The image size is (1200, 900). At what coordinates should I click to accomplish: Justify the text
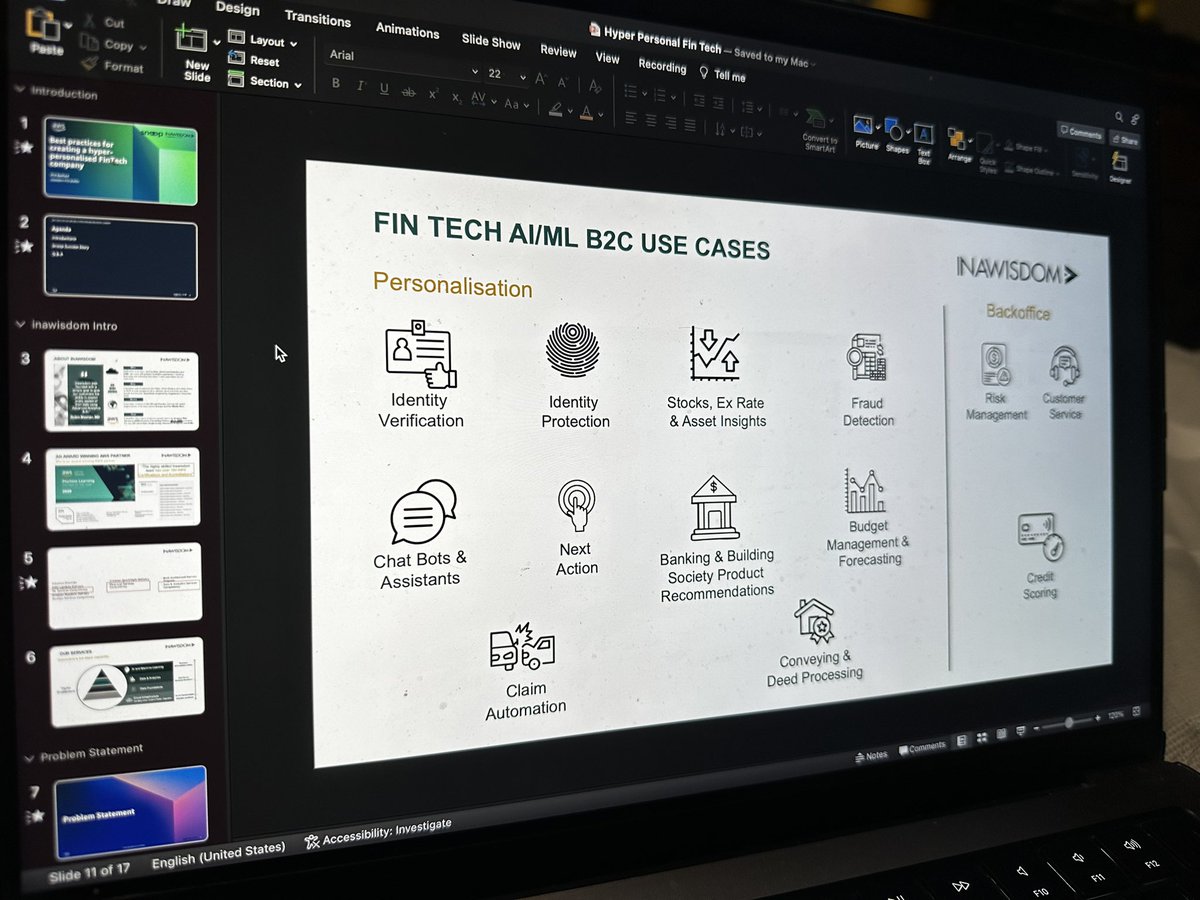(x=691, y=123)
